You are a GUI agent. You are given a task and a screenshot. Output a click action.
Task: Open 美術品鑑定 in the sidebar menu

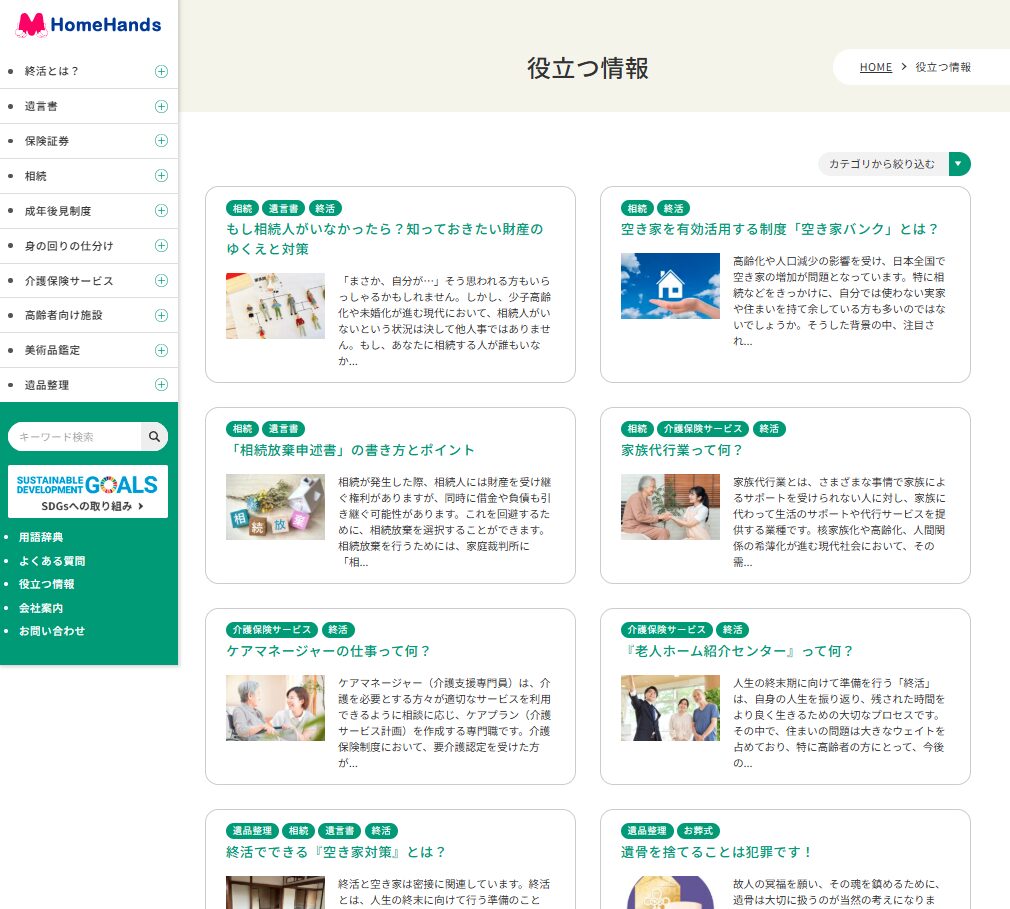pyautogui.click(x=52, y=350)
